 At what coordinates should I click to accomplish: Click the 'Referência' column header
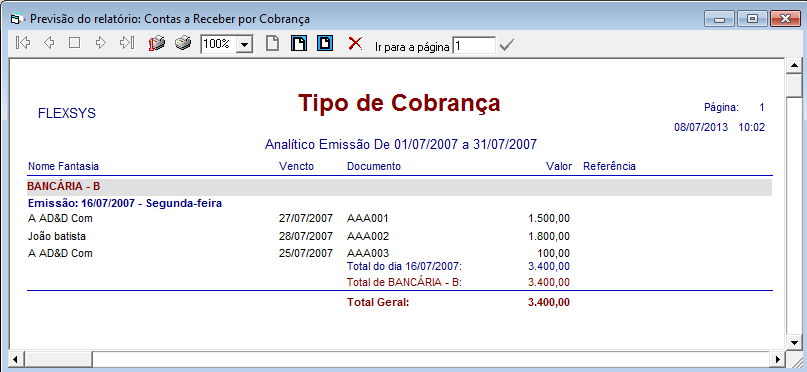point(609,166)
